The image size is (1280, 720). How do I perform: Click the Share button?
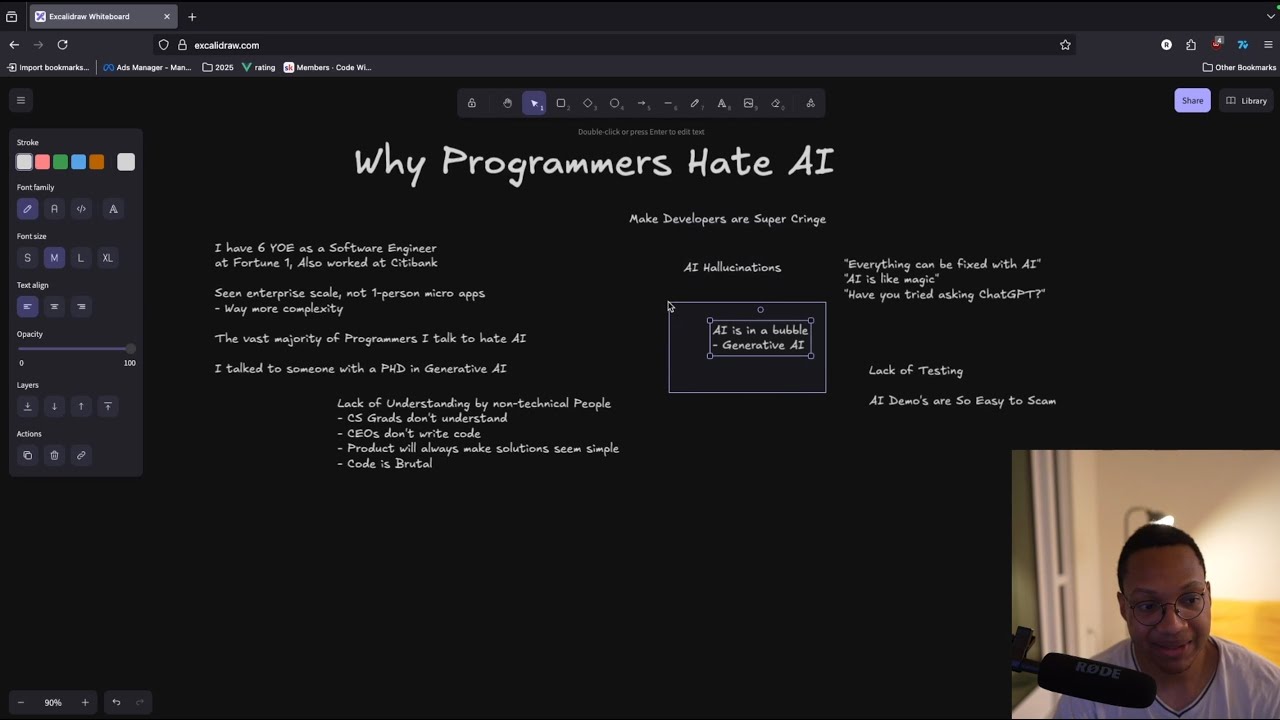click(1192, 100)
